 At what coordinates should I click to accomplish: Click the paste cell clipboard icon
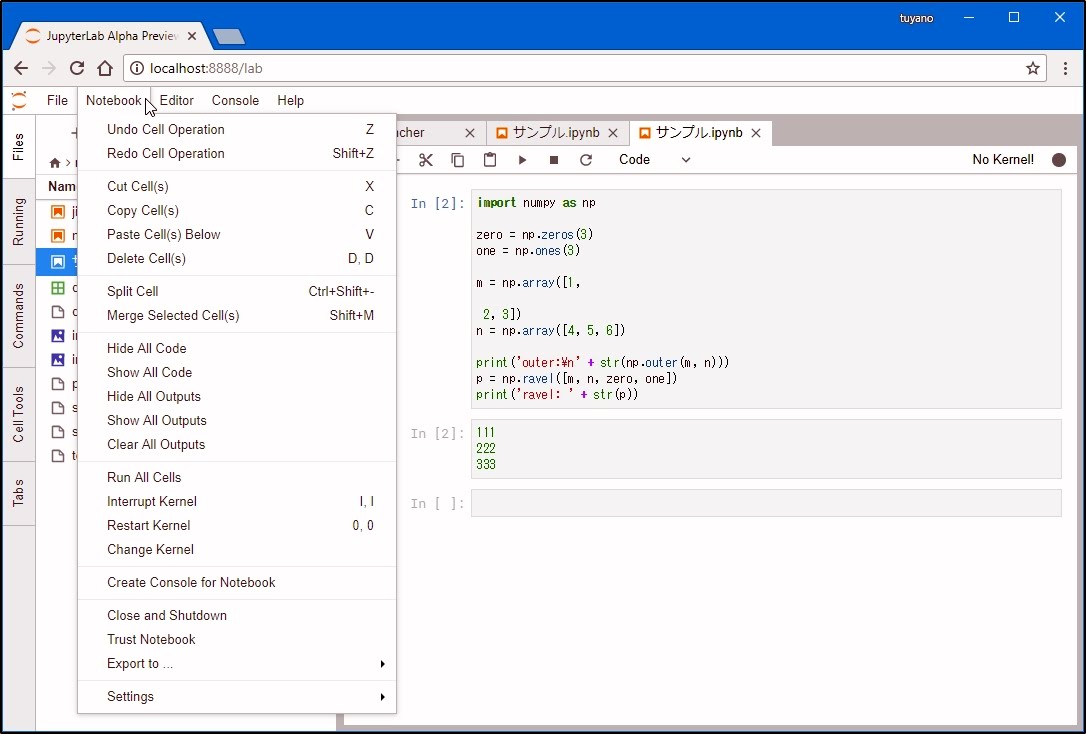(x=490, y=160)
